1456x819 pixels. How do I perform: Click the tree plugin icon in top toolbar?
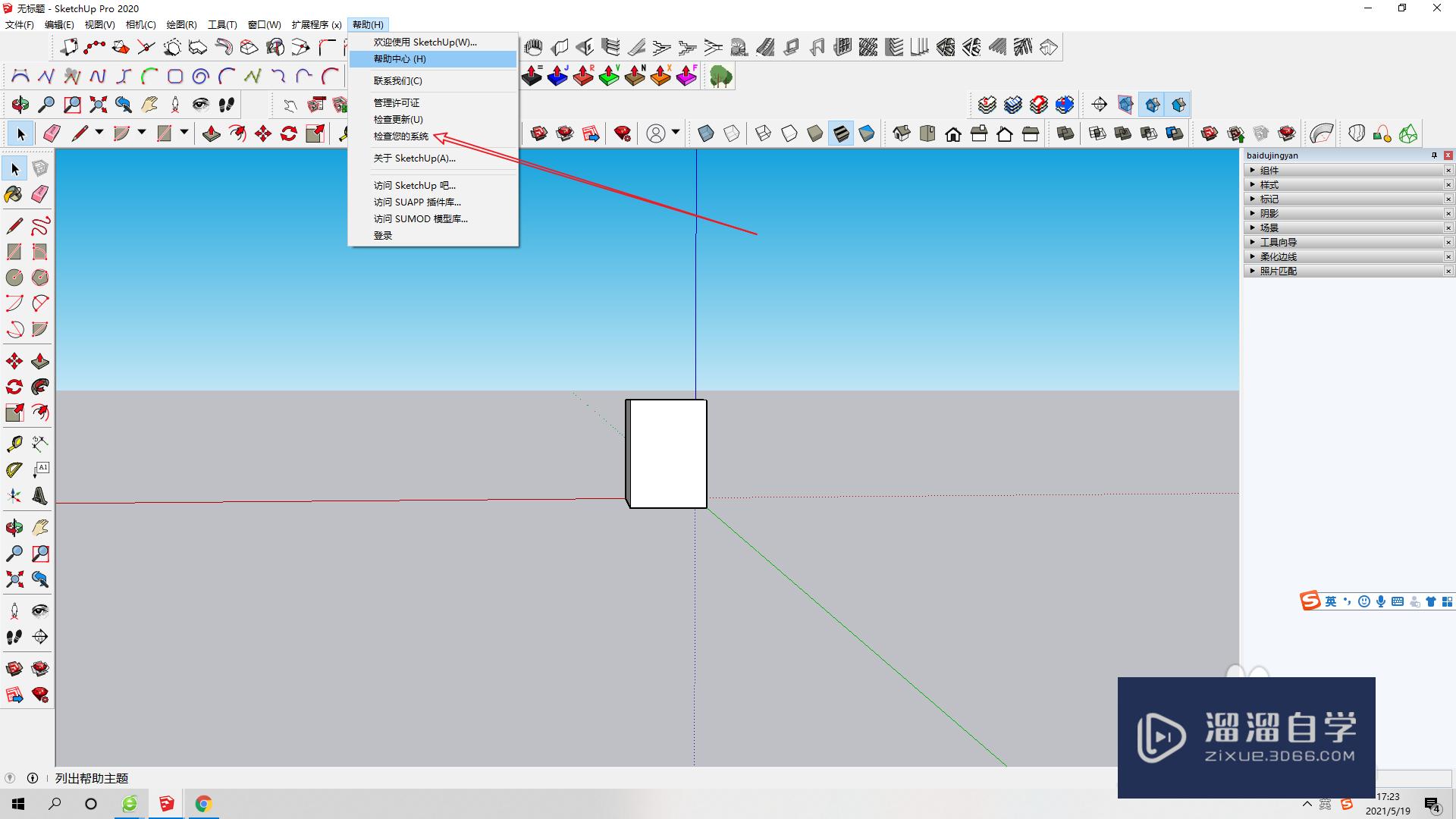coord(720,76)
